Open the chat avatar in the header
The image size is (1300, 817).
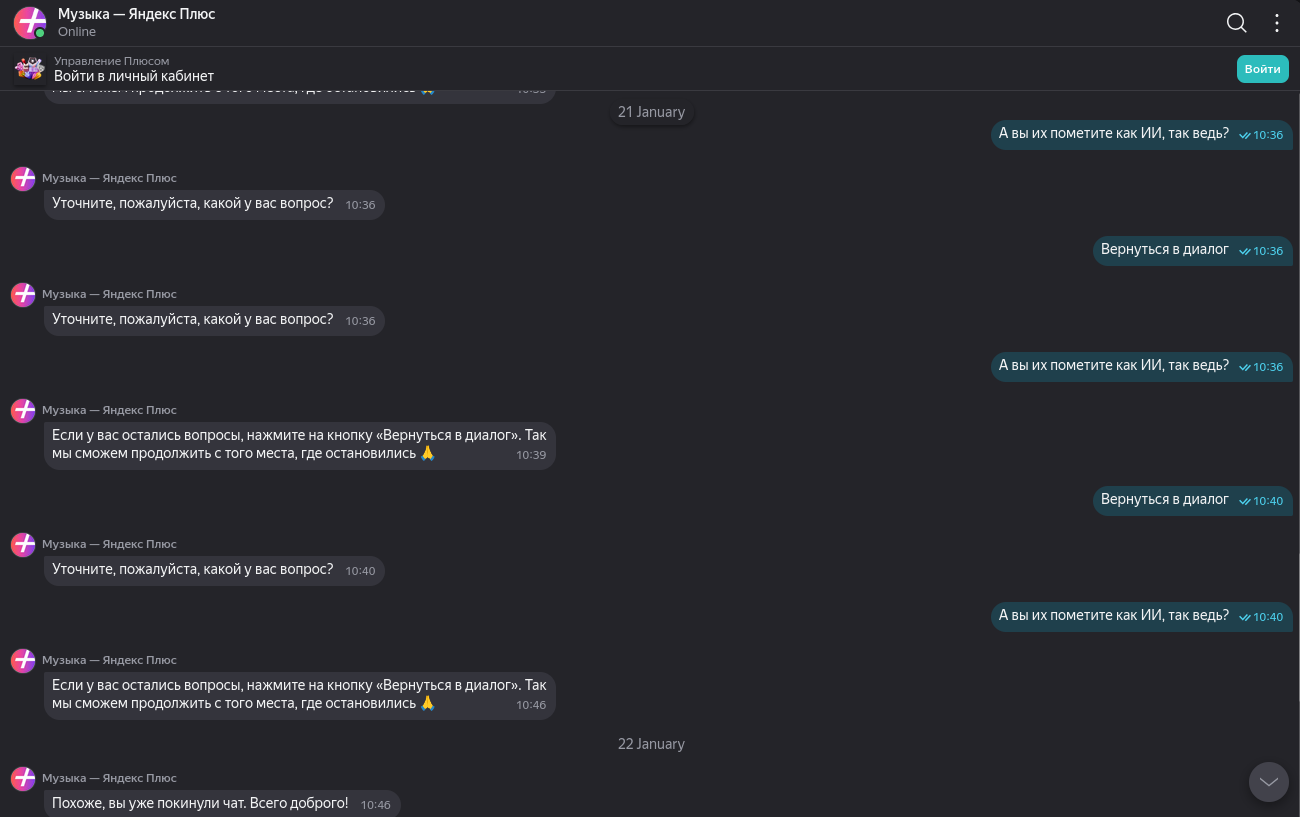pos(30,22)
